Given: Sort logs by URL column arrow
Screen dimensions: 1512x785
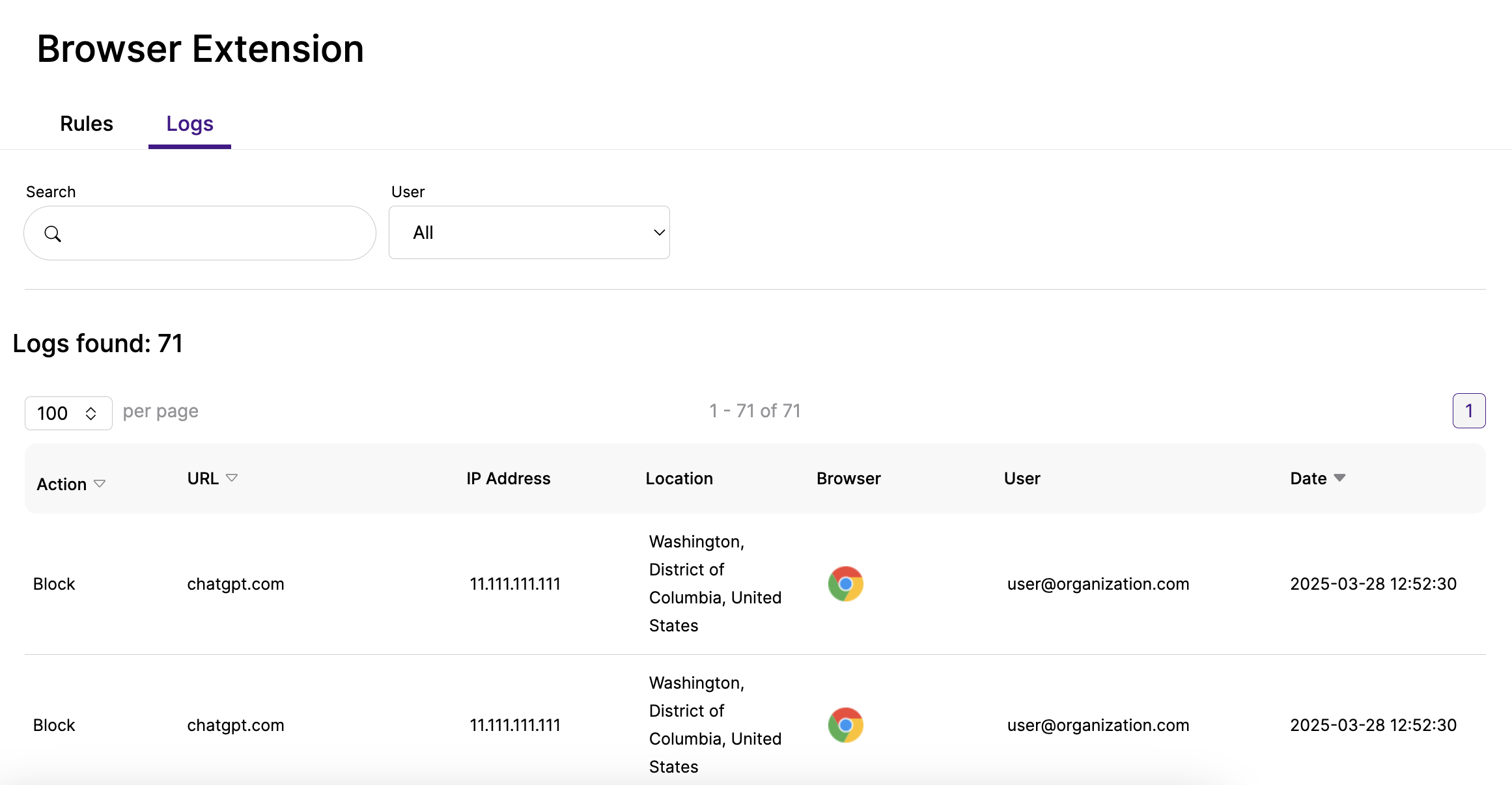Looking at the screenshot, I should point(232,478).
